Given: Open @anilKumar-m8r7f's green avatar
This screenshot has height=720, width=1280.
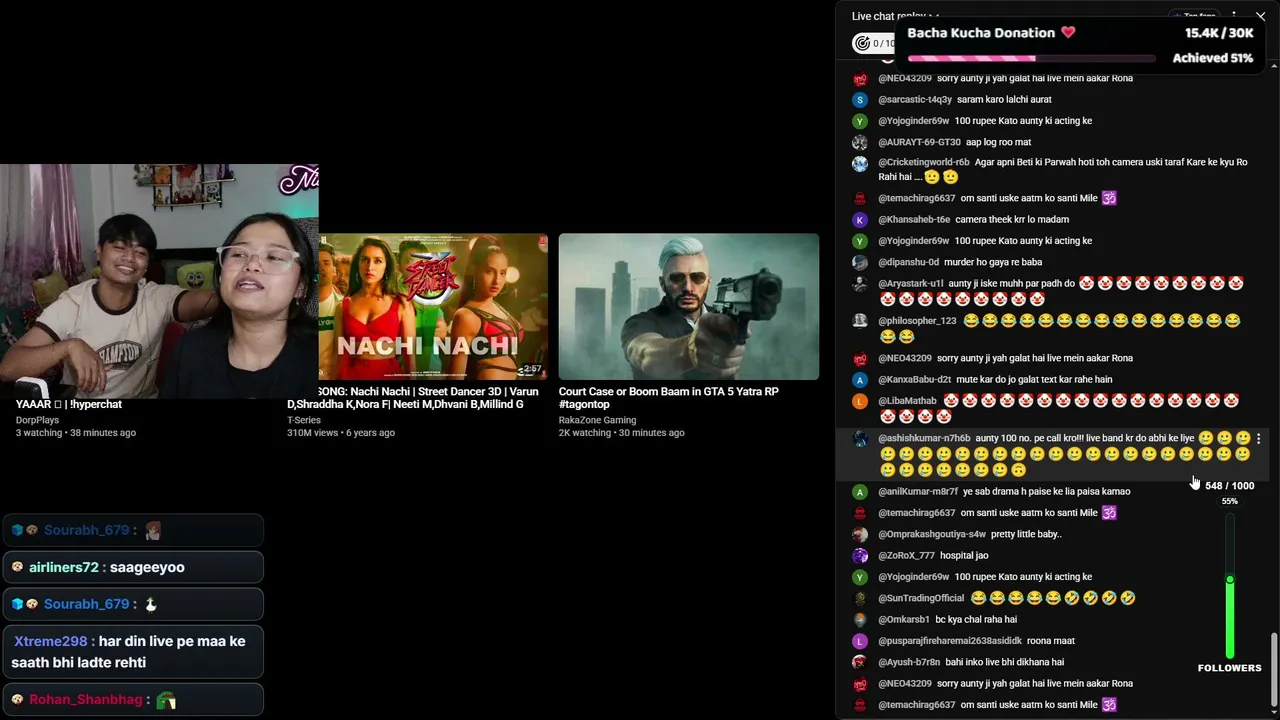Looking at the screenshot, I should pos(859,492).
